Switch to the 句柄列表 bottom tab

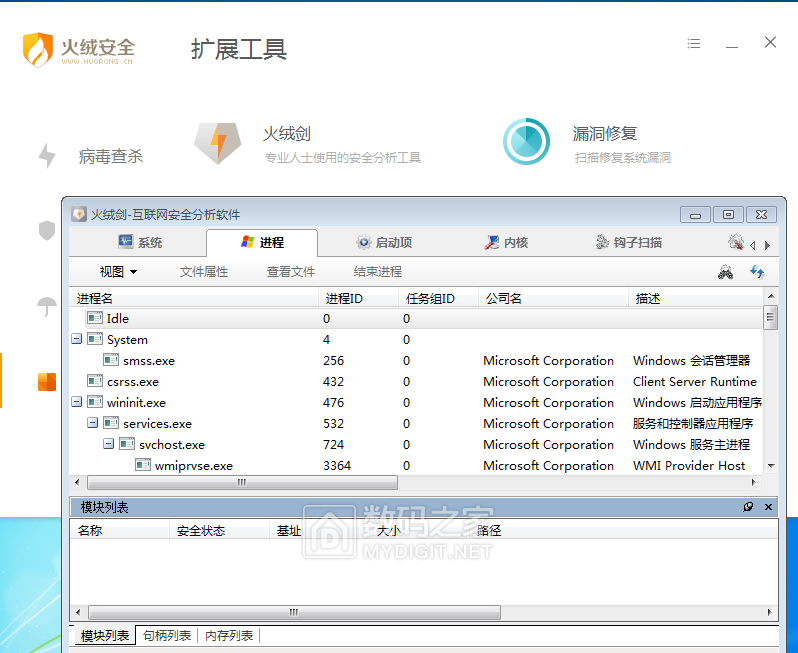click(x=167, y=636)
